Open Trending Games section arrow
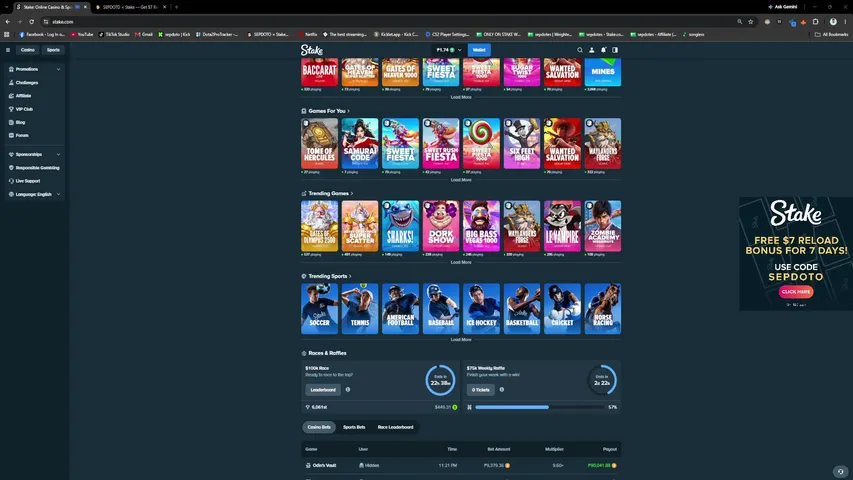 (x=351, y=194)
